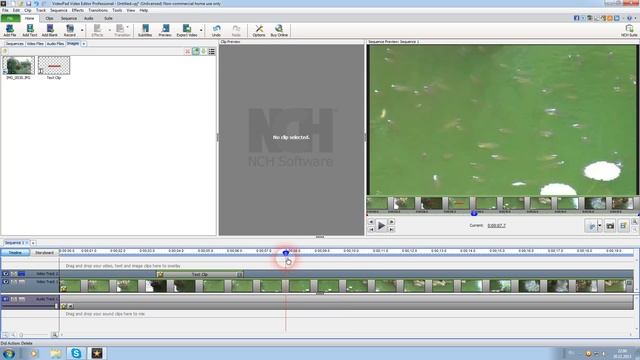Screen dimensions: 640x360
Task: Click the add bin tab plus button
Action: pyautogui.click(x=84, y=44)
